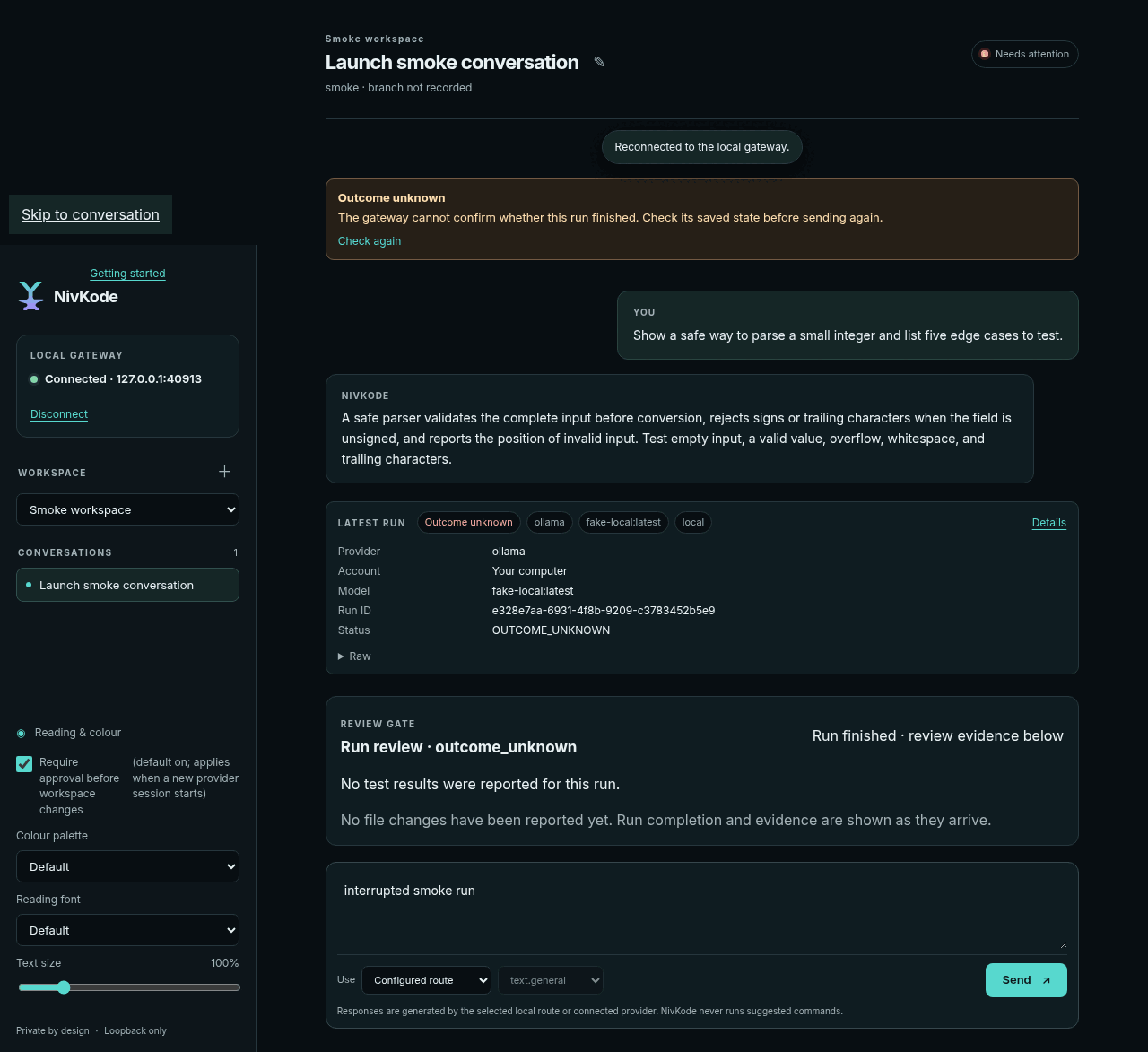Open the text.general dropdown
This screenshot has height=1052, width=1148.
[551, 980]
